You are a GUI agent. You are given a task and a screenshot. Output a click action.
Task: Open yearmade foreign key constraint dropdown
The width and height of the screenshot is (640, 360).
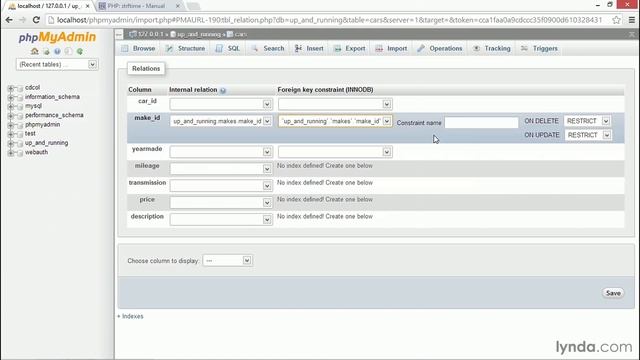tap(335, 152)
